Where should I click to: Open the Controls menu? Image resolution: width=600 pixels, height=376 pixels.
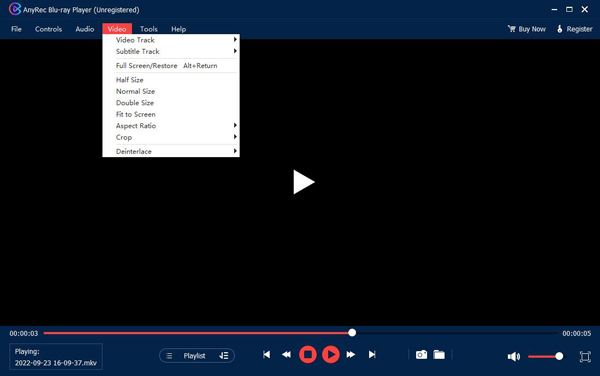(x=48, y=29)
